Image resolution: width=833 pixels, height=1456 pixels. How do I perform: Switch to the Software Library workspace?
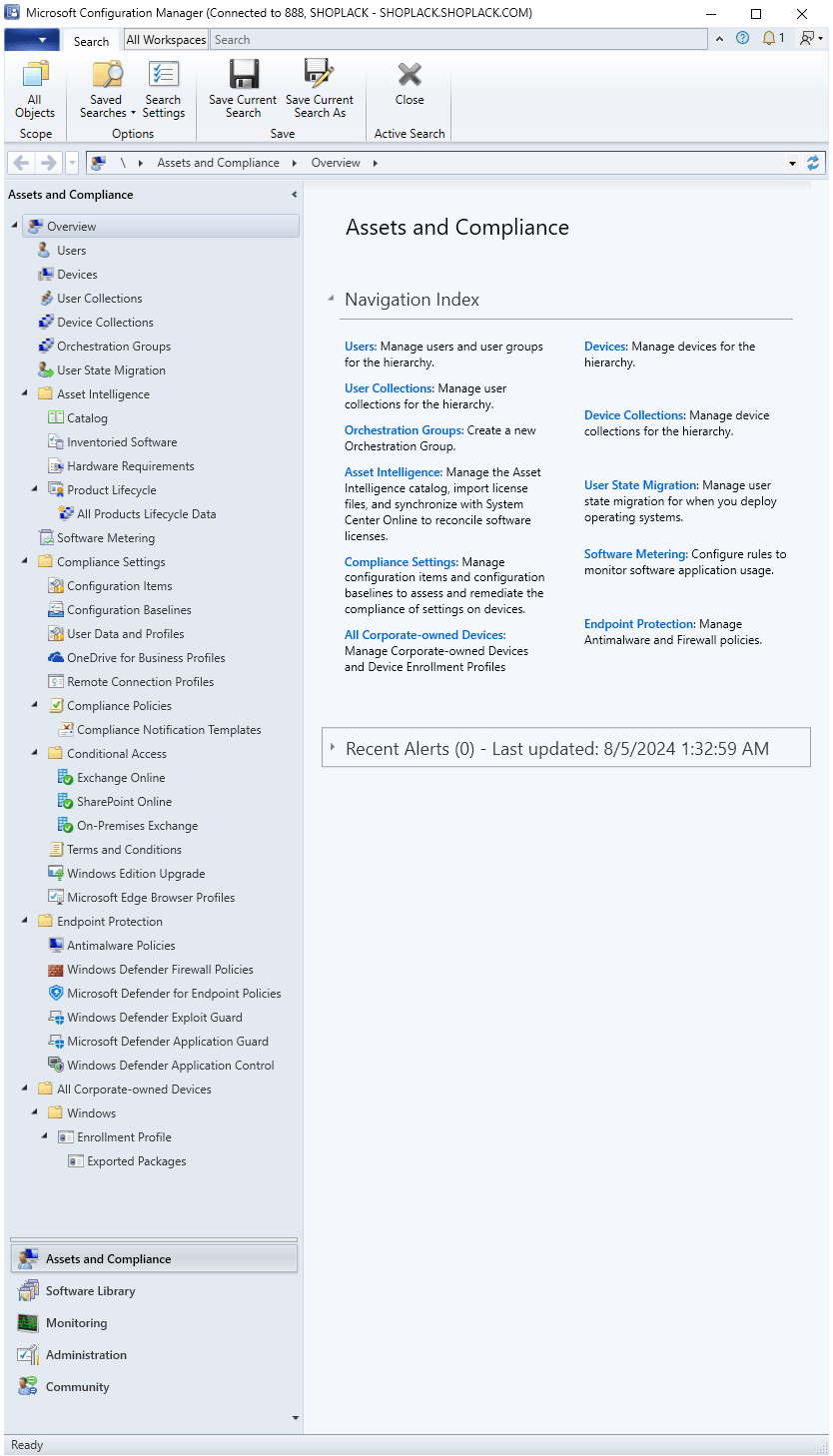click(154, 1291)
